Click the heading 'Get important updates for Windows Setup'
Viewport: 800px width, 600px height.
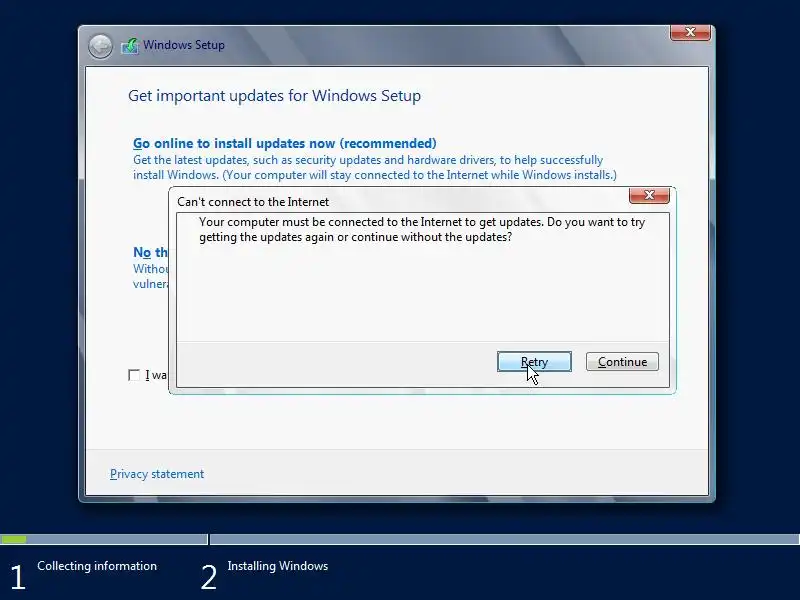274,96
